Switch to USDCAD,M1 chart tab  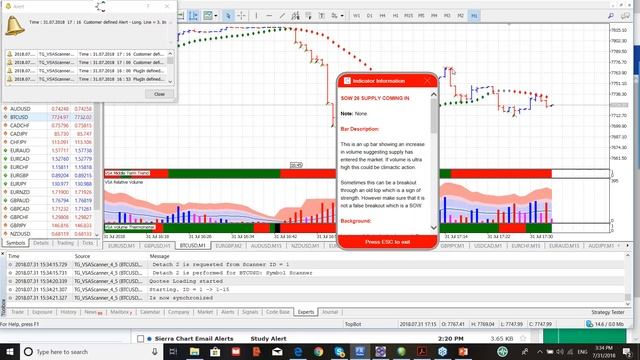click(488, 246)
